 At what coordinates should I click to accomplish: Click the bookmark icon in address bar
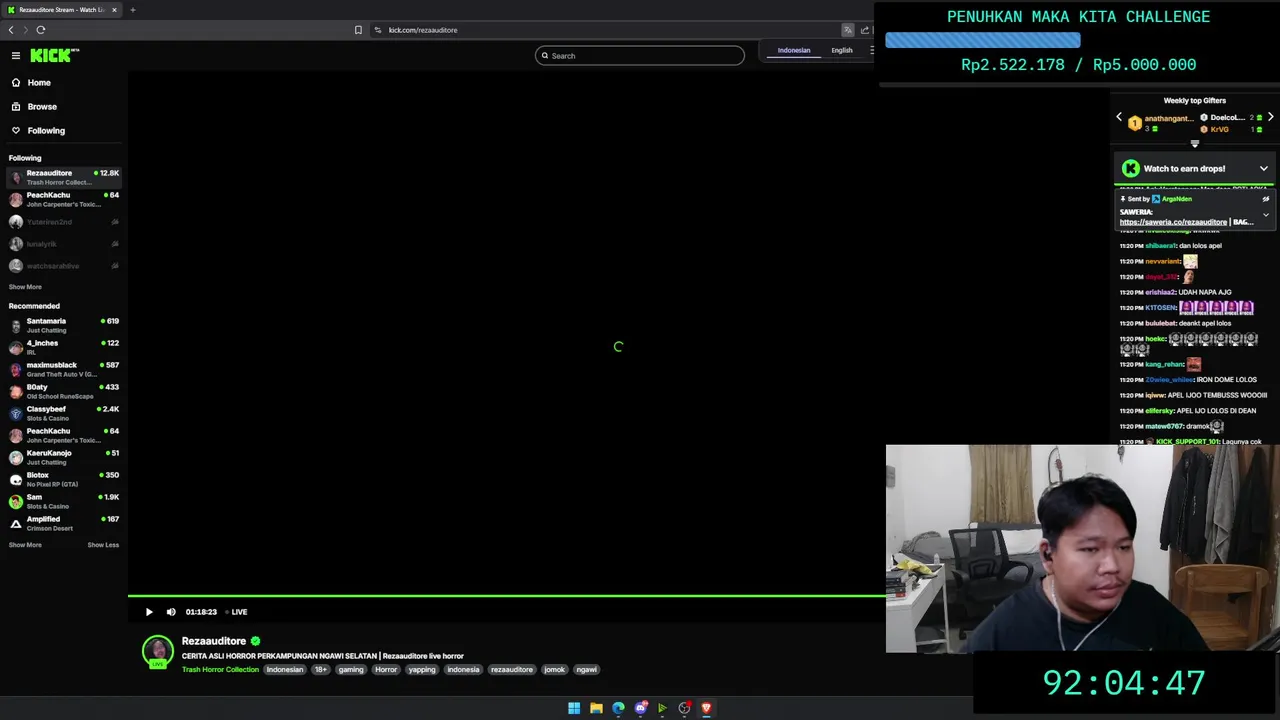tap(358, 30)
